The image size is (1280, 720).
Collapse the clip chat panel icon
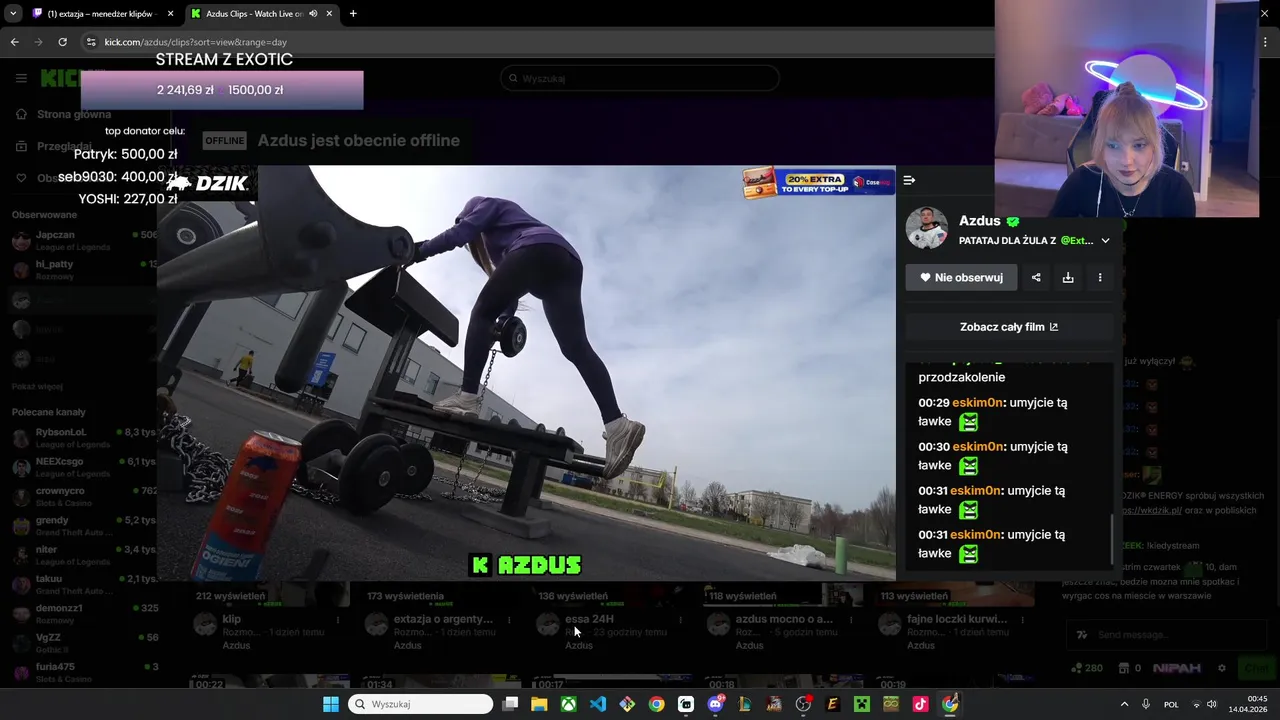pos(909,180)
